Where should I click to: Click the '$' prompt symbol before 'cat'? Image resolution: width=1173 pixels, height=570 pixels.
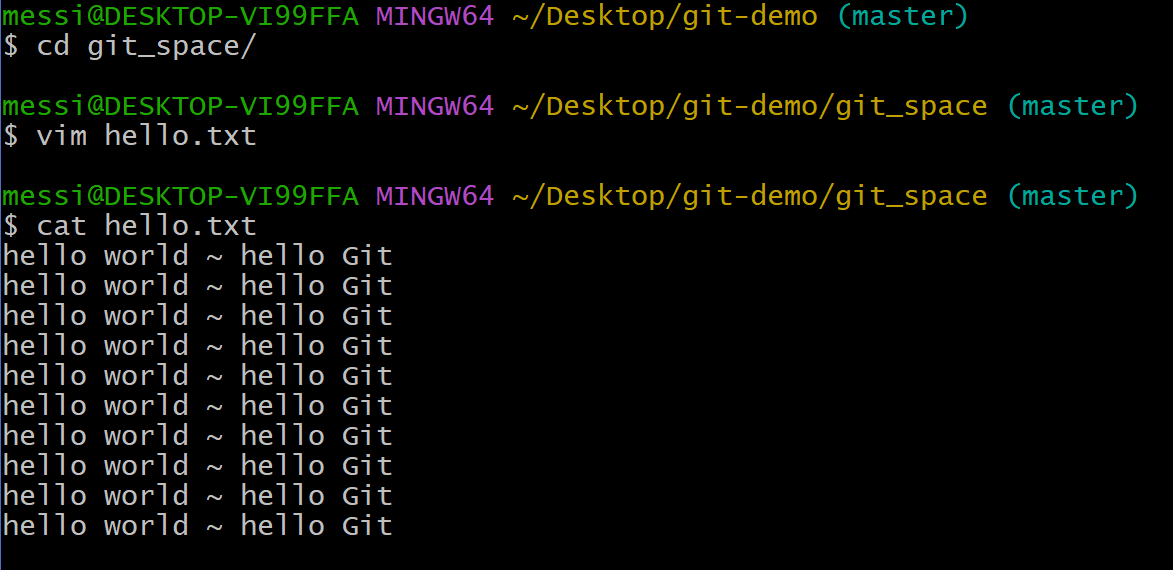click(x=10, y=226)
